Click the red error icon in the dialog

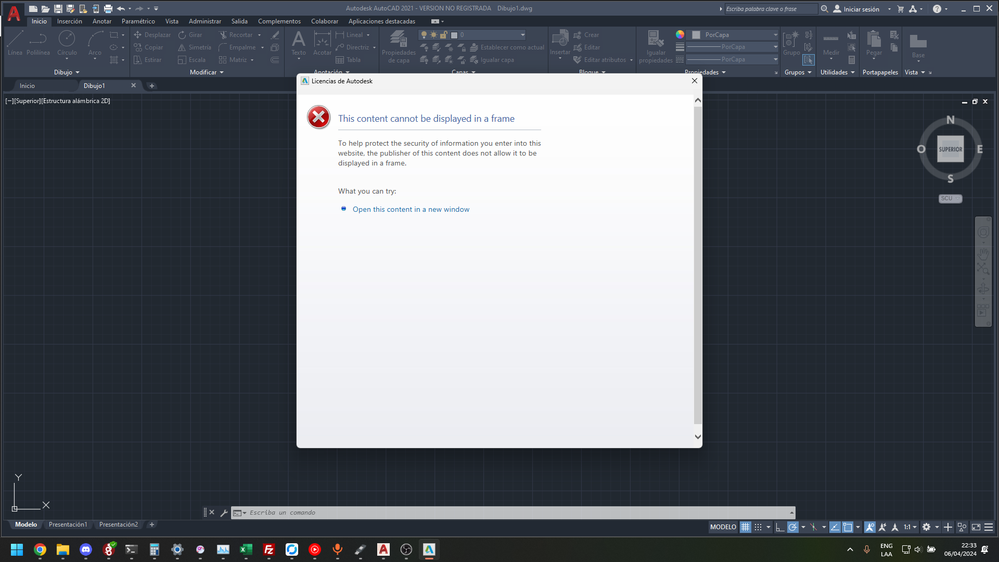[x=319, y=117]
